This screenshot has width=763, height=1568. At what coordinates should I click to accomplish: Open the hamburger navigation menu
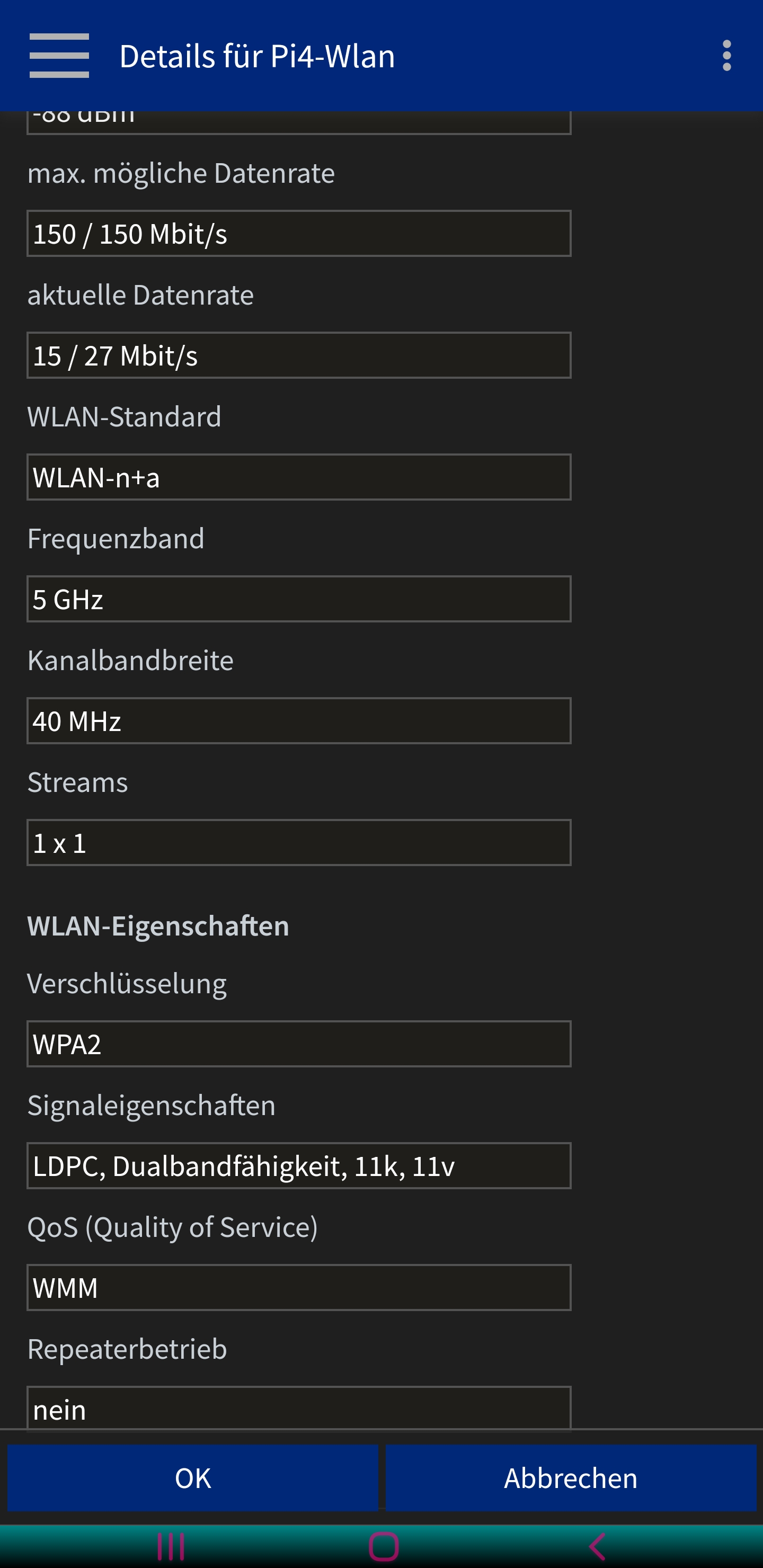pyautogui.click(x=59, y=56)
